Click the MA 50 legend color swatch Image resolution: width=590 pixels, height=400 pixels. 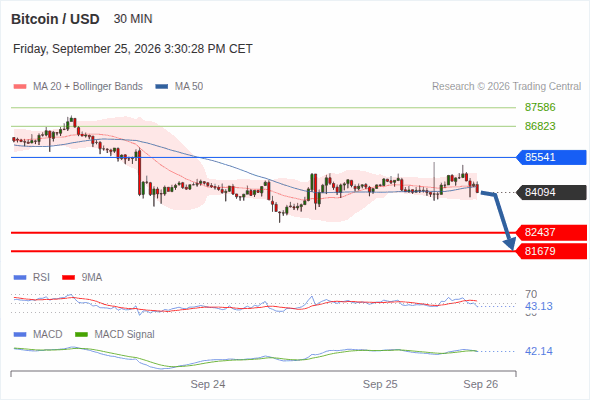click(162, 87)
